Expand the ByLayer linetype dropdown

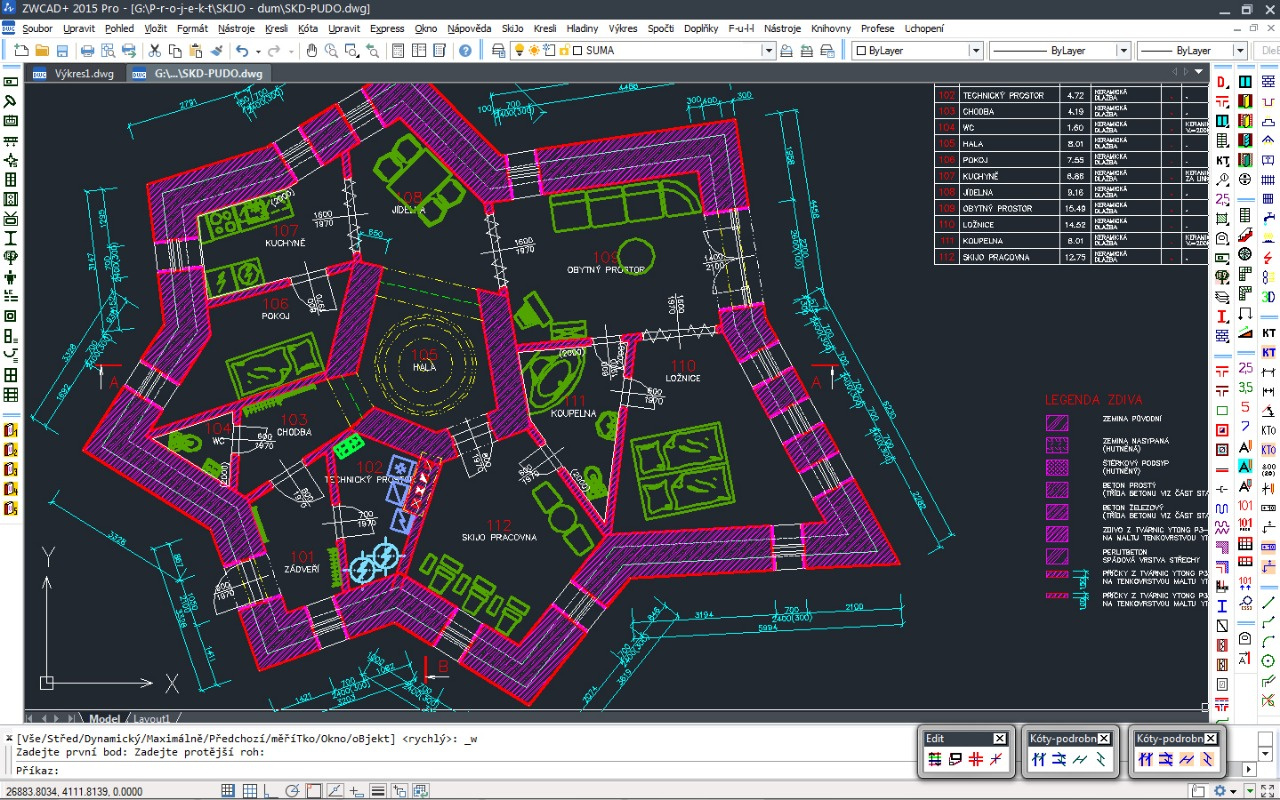(x=1123, y=50)
